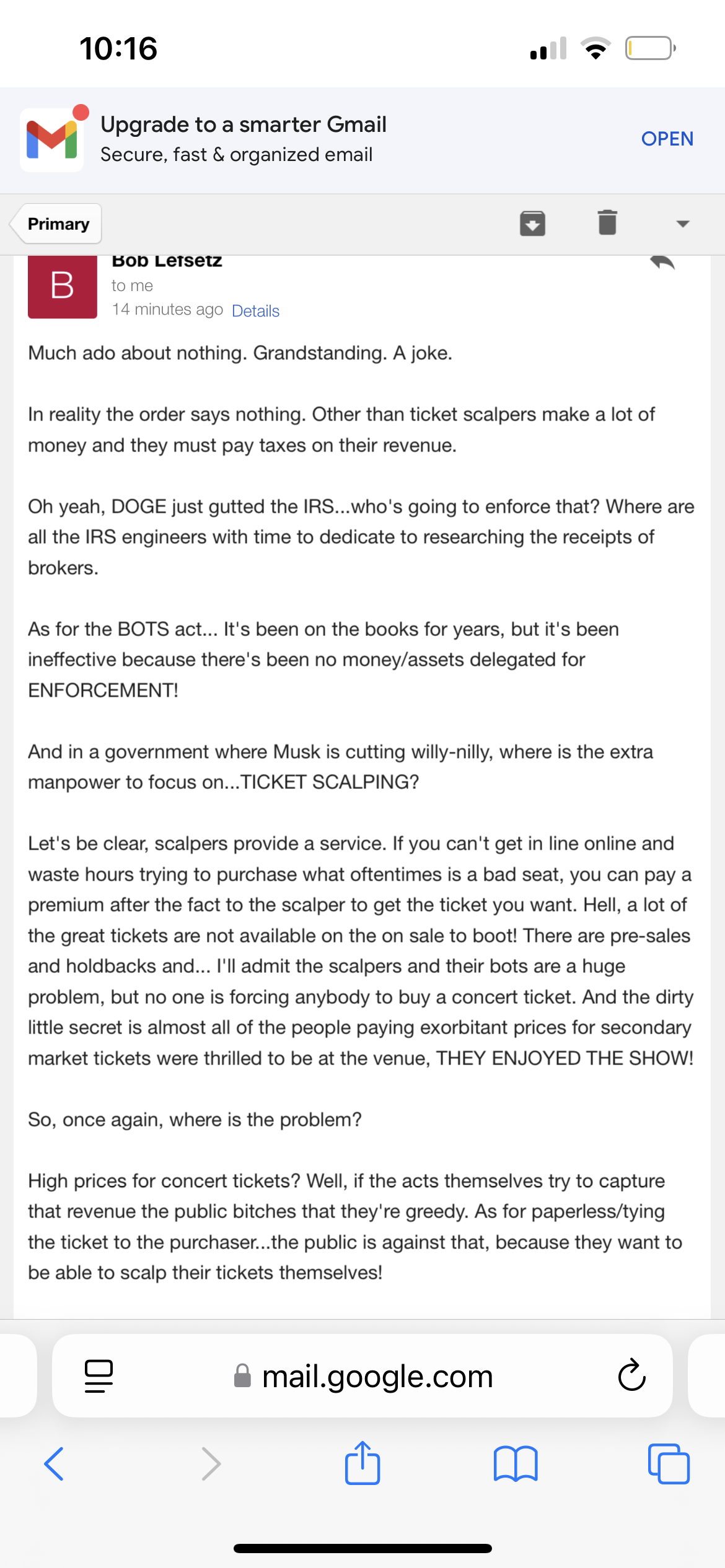Tap the Upgrade to a smarter Gmail banner
Image resolution: width=725 pixels, height=1568 pixels.
362,140
